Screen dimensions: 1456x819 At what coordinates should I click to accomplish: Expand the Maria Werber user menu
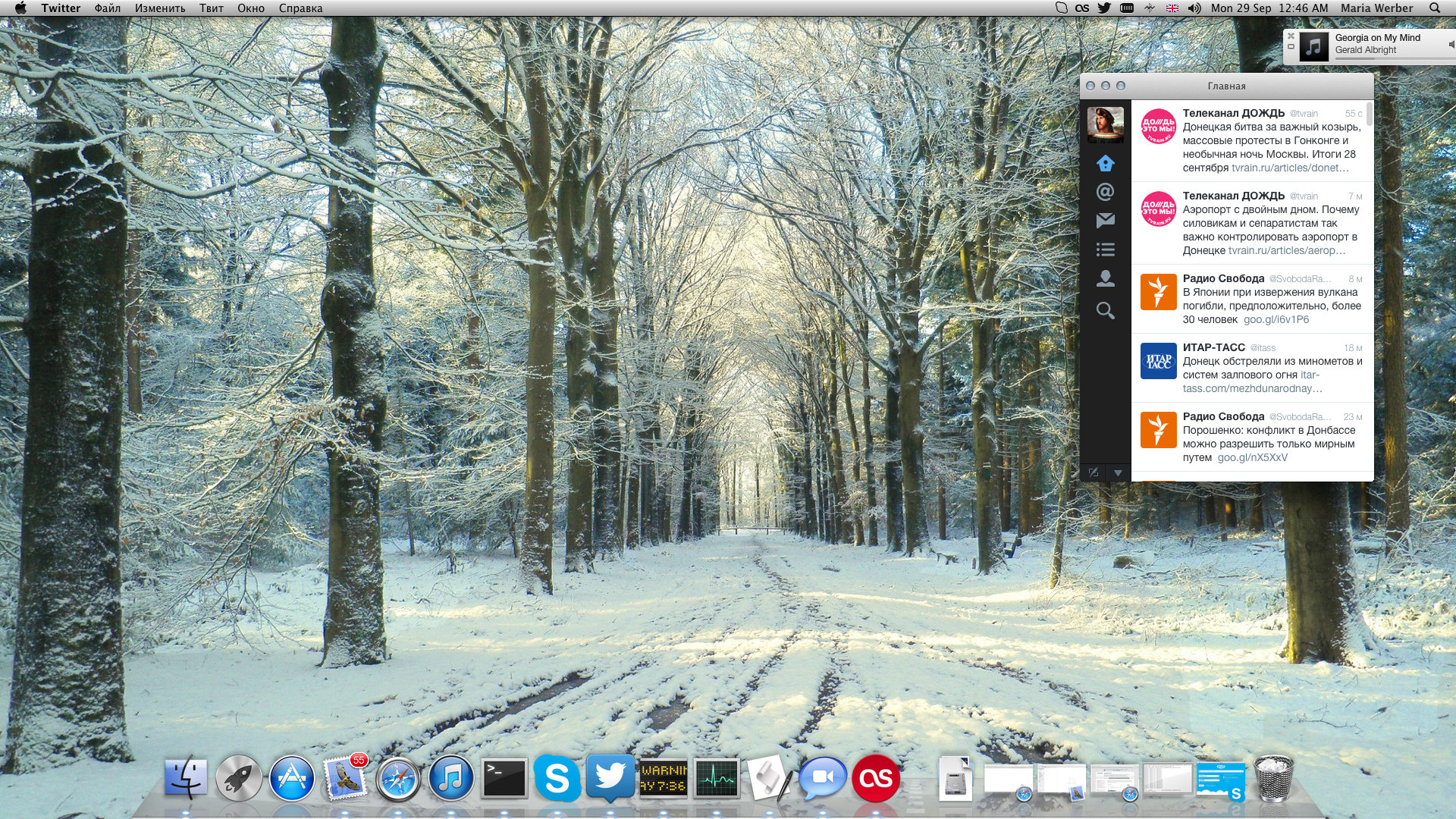tap(1376, 8)
